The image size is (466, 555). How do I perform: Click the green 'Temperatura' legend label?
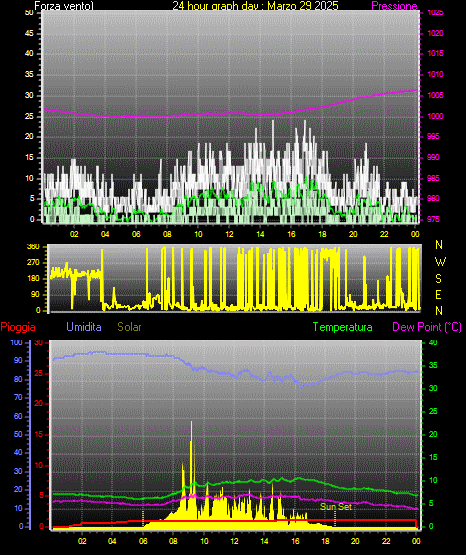[343, 327]
